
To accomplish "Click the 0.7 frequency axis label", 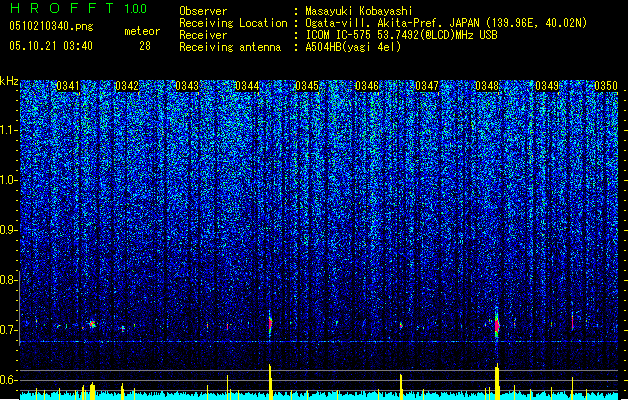I will 8,330.
